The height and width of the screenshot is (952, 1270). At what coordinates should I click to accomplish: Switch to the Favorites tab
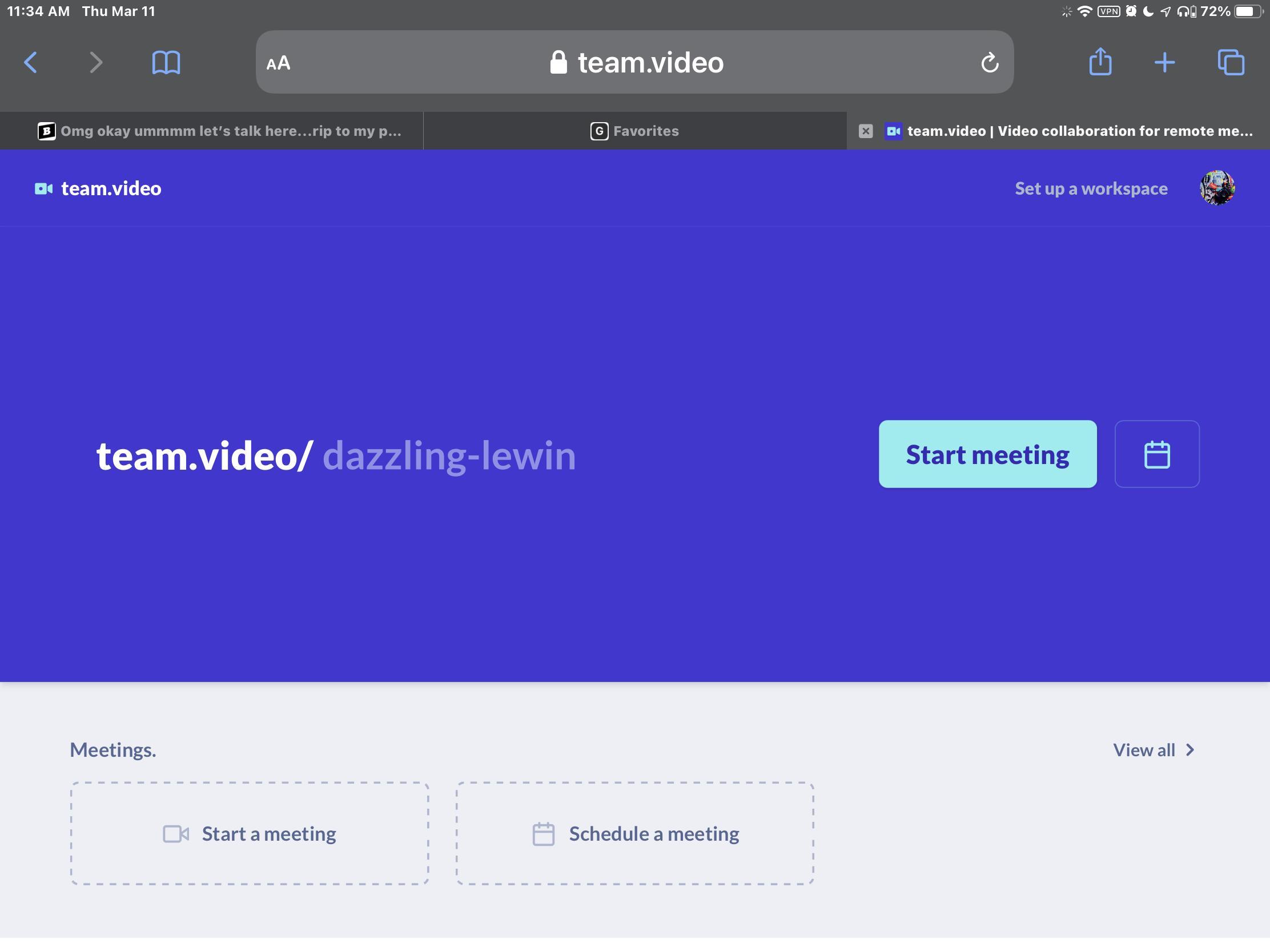click(634, 131)
